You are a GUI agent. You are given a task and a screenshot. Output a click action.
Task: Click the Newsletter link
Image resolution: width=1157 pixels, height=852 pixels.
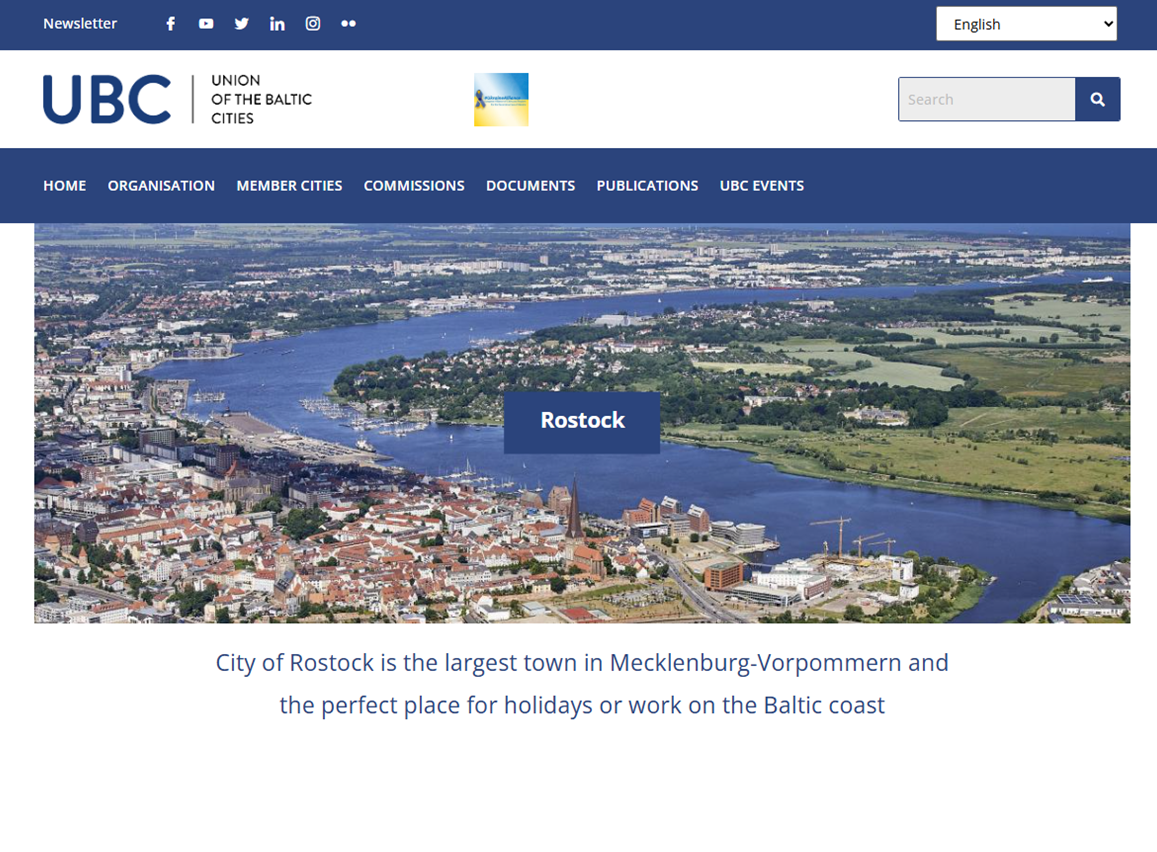click(80, 24)
